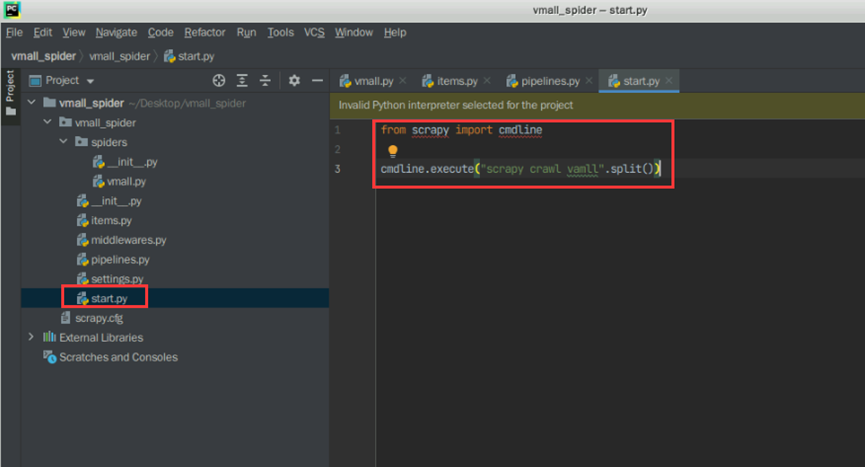
Task: Open the Run menu
Action: tap(247, 33)
